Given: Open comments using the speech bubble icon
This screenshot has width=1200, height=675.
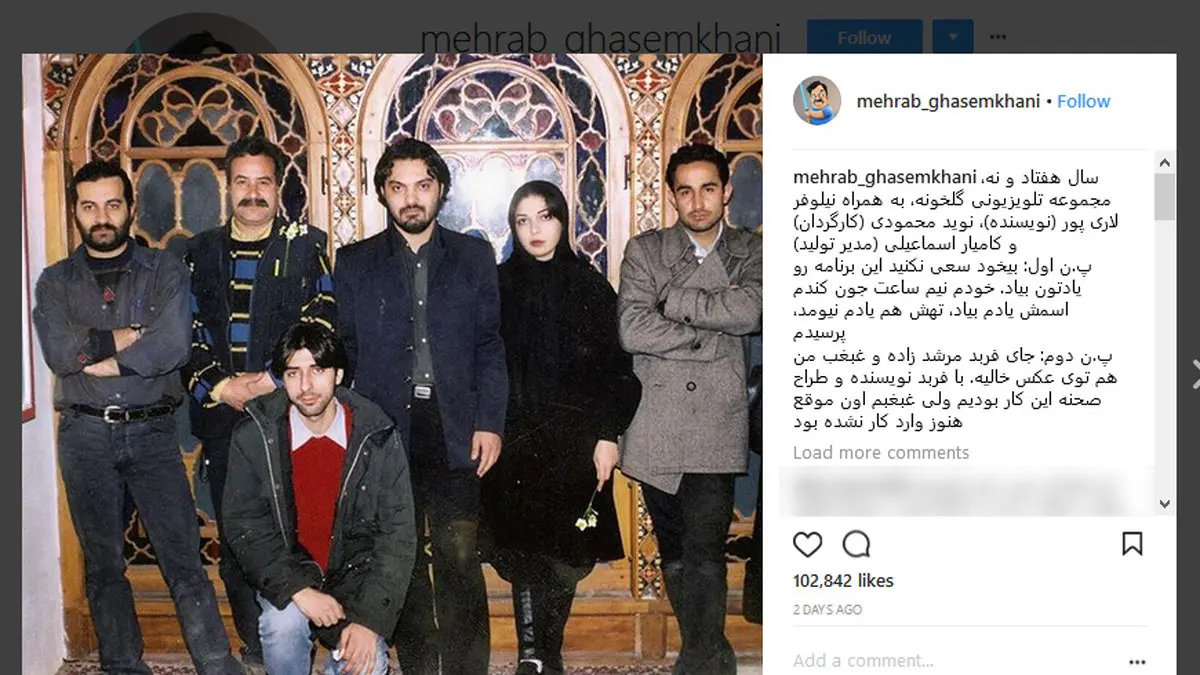Looking at the screenshot, I should 856,544.
